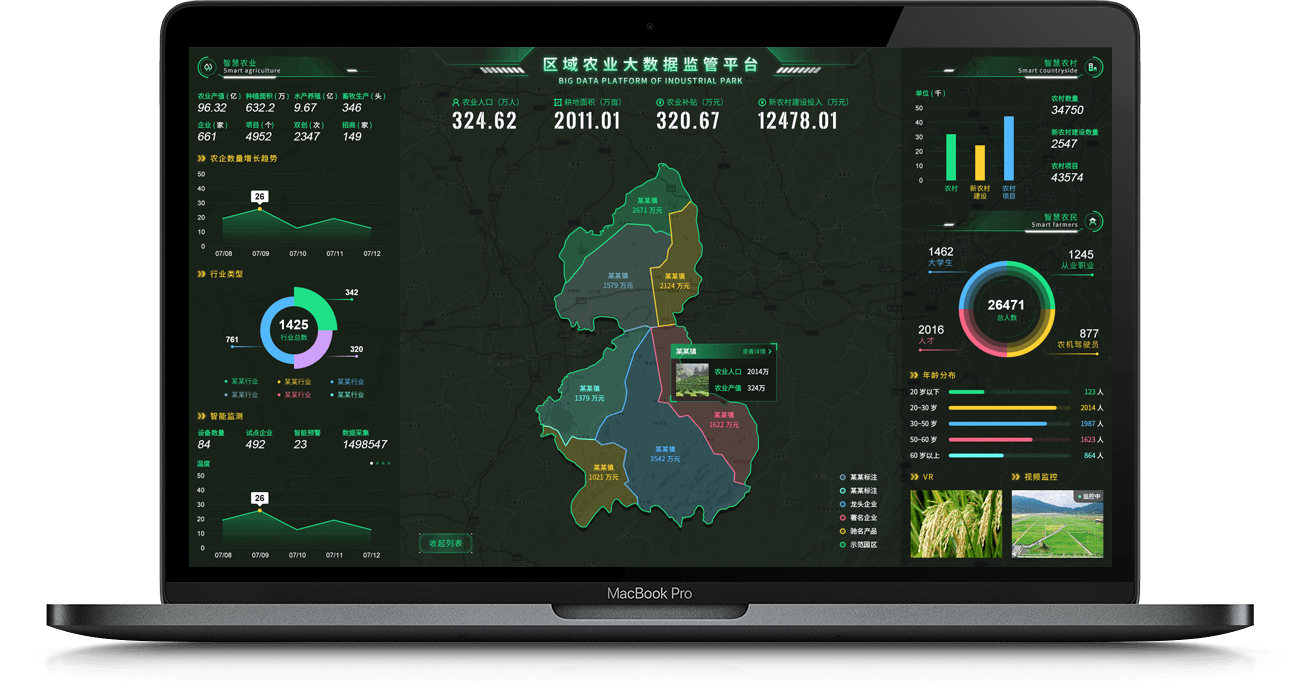Click the 耕地面积 icon in header stats
1300x694 pixels.
click(x=557, y=102)
